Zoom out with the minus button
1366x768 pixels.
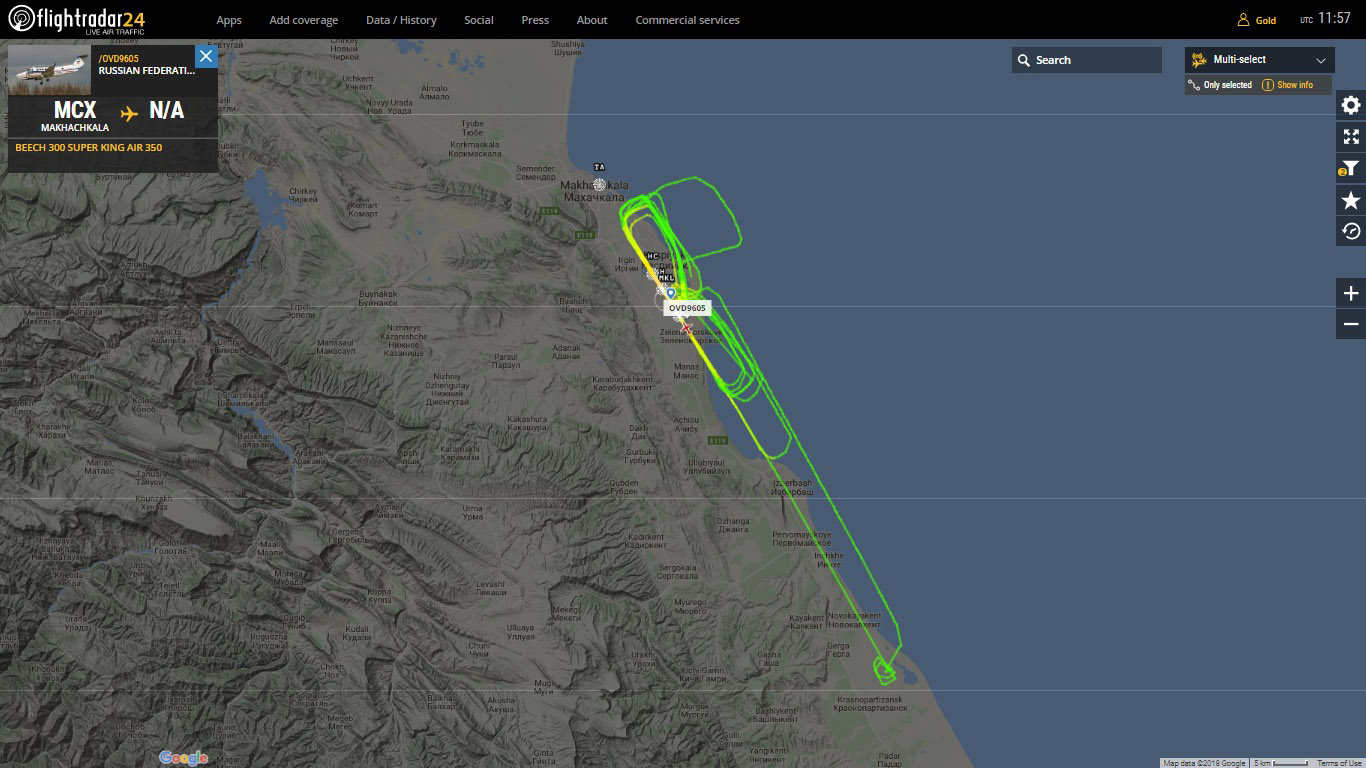(x=1351, y=324)
